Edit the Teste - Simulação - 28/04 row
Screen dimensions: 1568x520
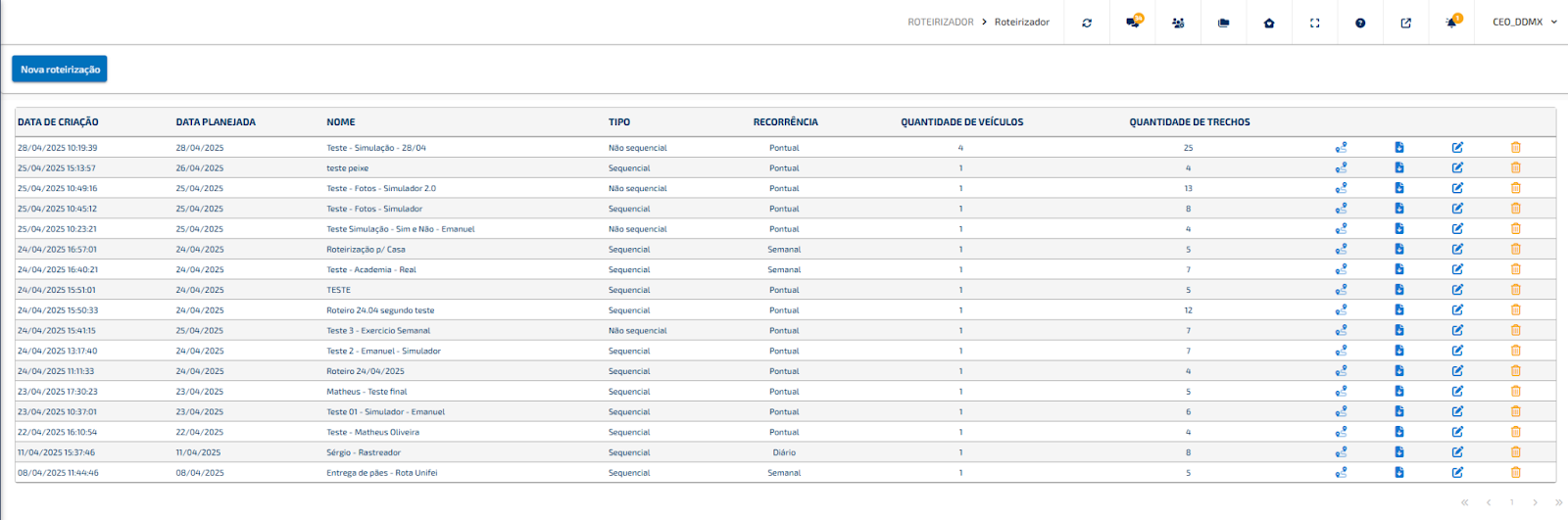click(1457, 148)
